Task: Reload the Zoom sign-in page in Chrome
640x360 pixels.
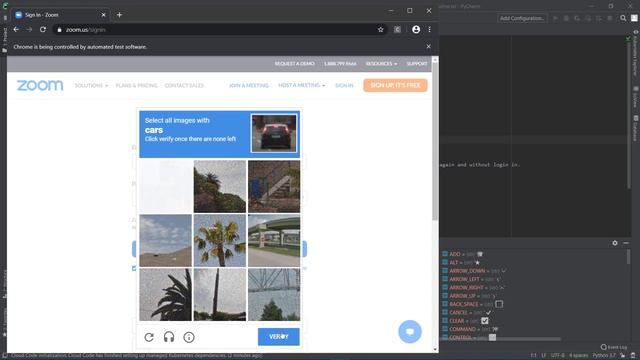Action: click(x=43, y=29)
